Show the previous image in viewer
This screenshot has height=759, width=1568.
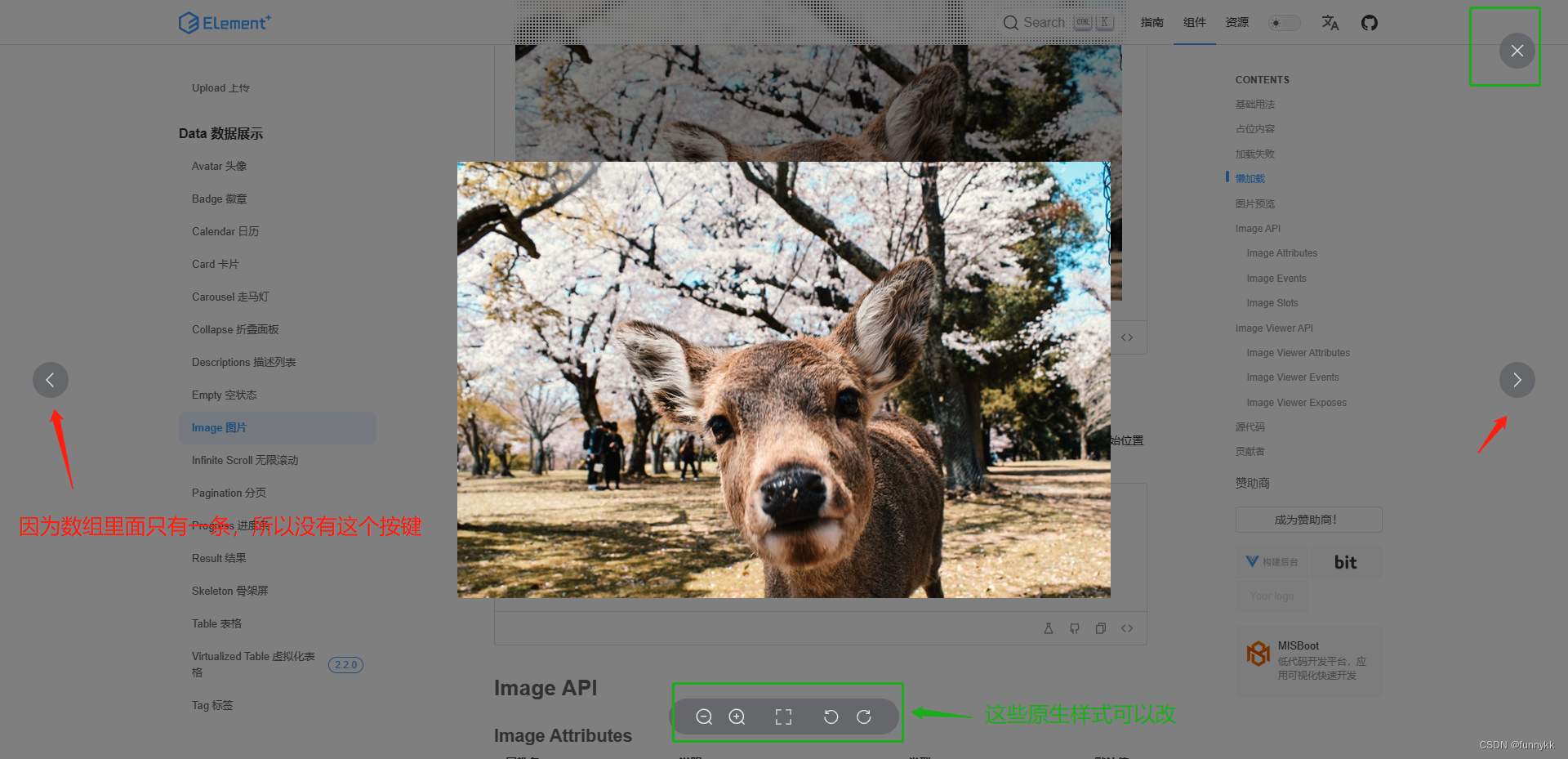coord(51,380)
